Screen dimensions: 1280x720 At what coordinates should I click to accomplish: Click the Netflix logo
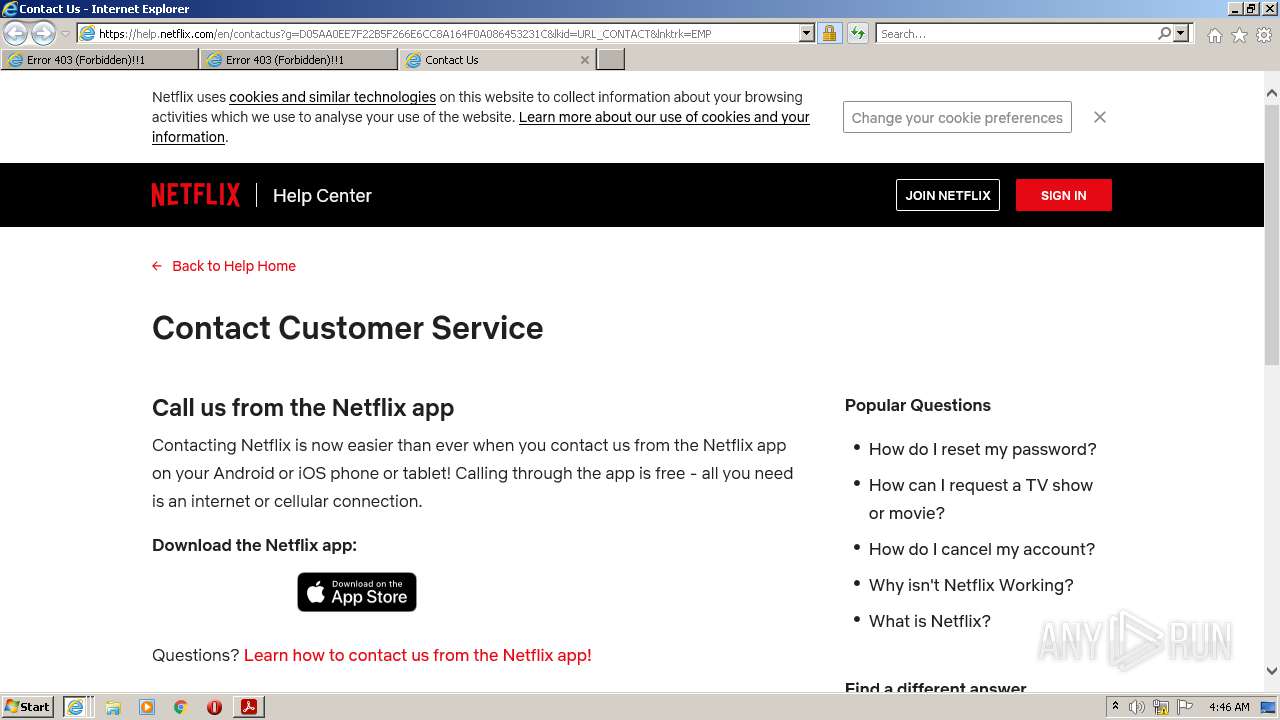click(196, 195)
